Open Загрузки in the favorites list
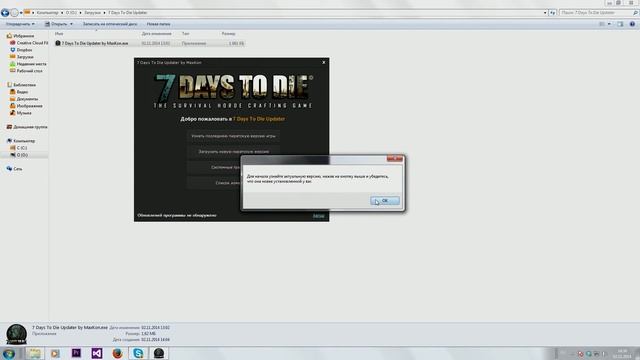Image resolution: width=640 pixels, height=360 pixels. pyautogui.click(x=25, y=57)
